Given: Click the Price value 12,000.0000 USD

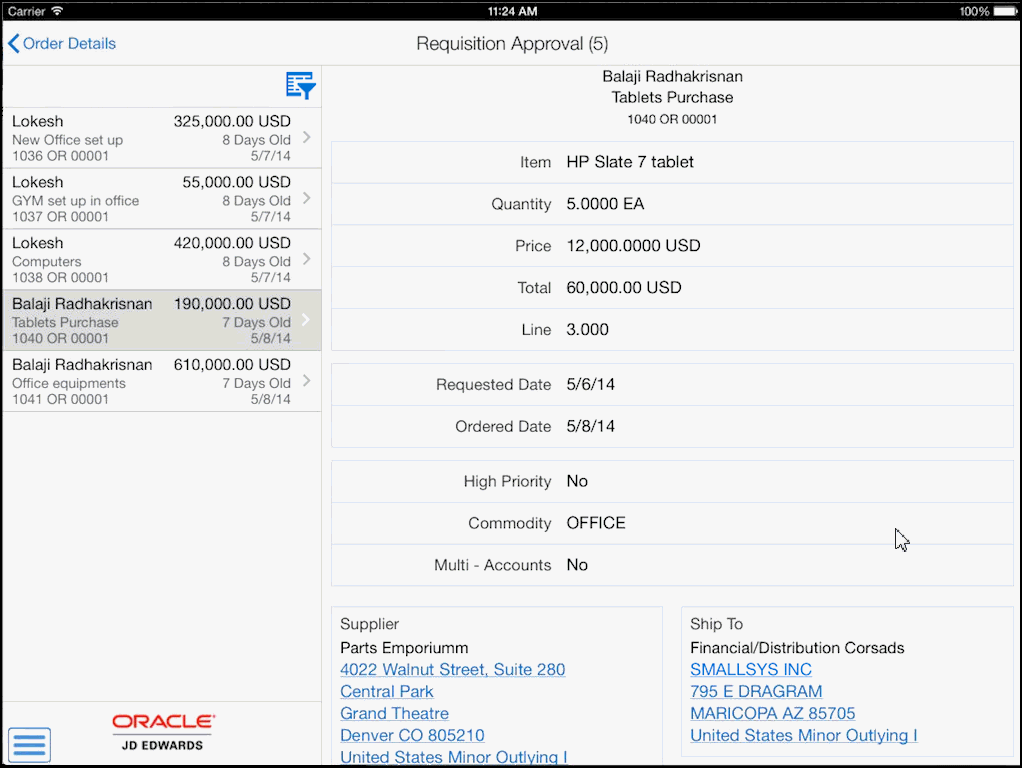Looking at the screenshot, I should pos(633,246).
